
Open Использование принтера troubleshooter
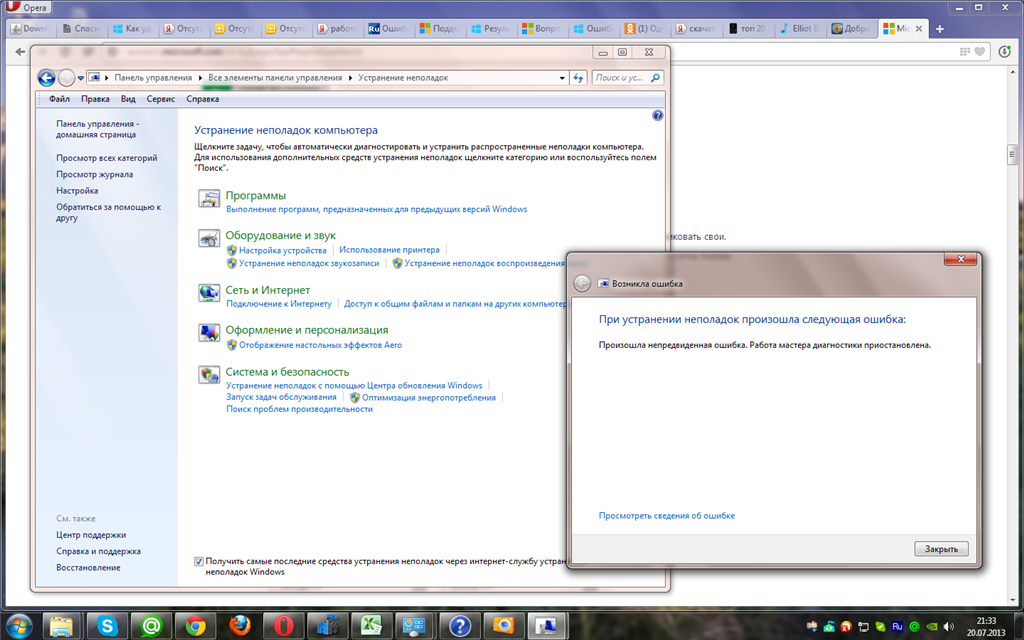click(x=389, y=250)
